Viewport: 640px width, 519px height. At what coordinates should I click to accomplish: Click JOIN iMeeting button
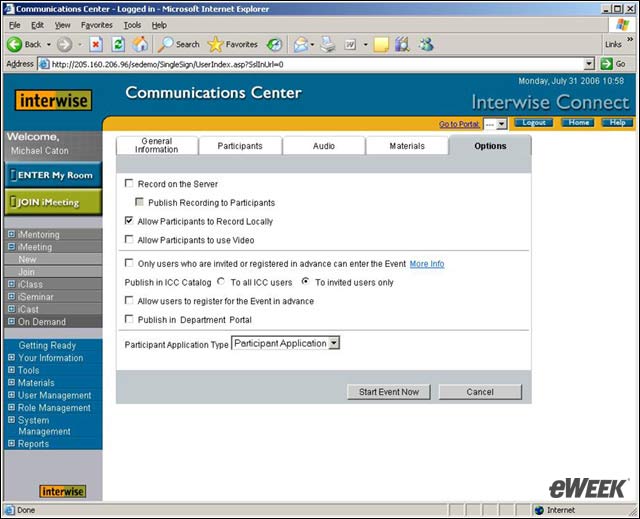(53, 202)
